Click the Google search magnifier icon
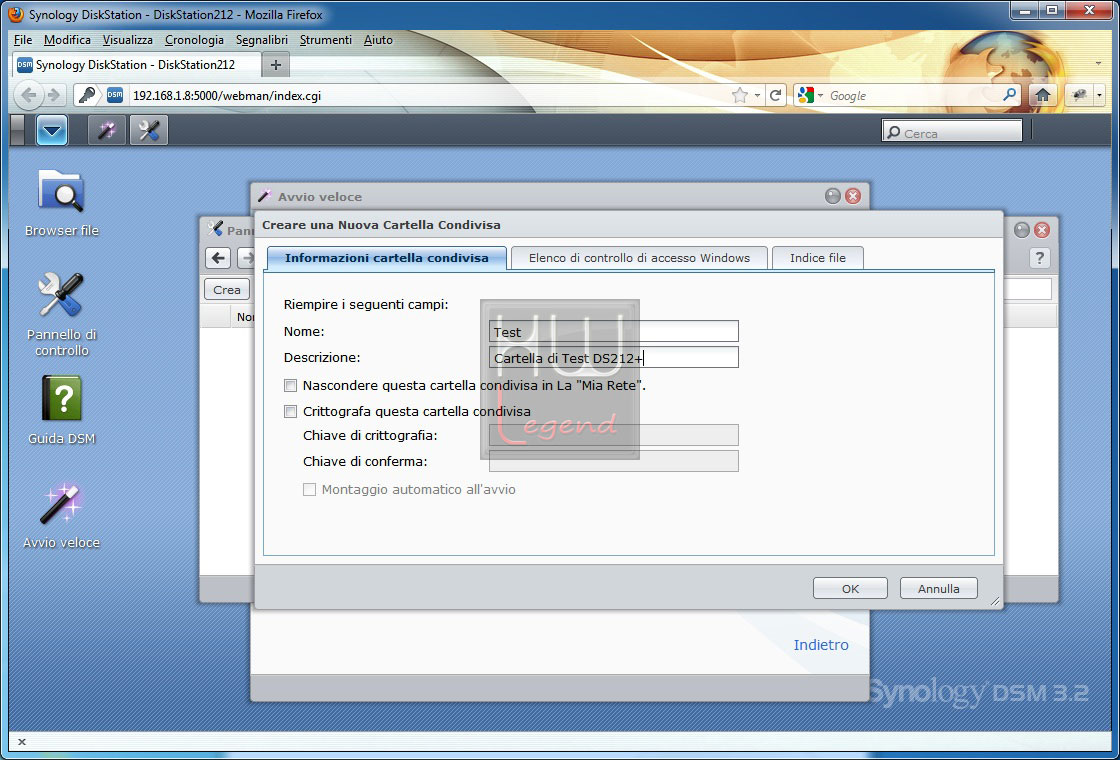Viewport: 1120px width, 760px height. pos(1010,94)
